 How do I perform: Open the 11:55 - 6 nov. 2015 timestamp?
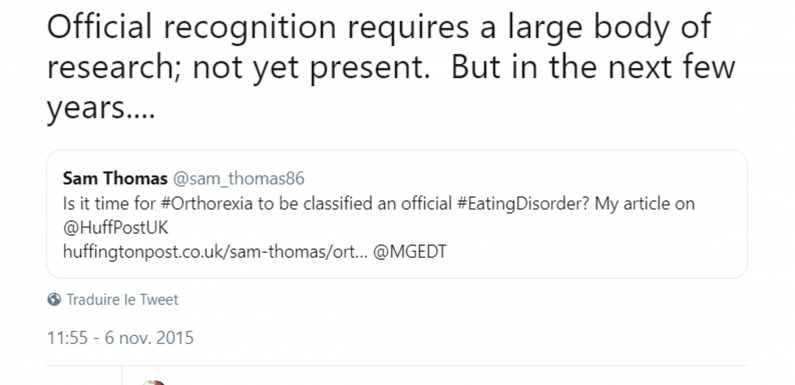tap(120, 338)
